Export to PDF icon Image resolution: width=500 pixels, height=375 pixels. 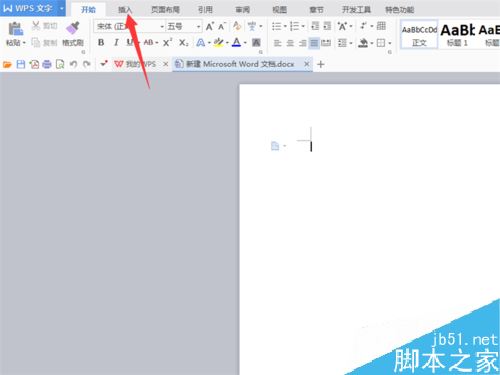pyautogui.click(x=34, y=64)
